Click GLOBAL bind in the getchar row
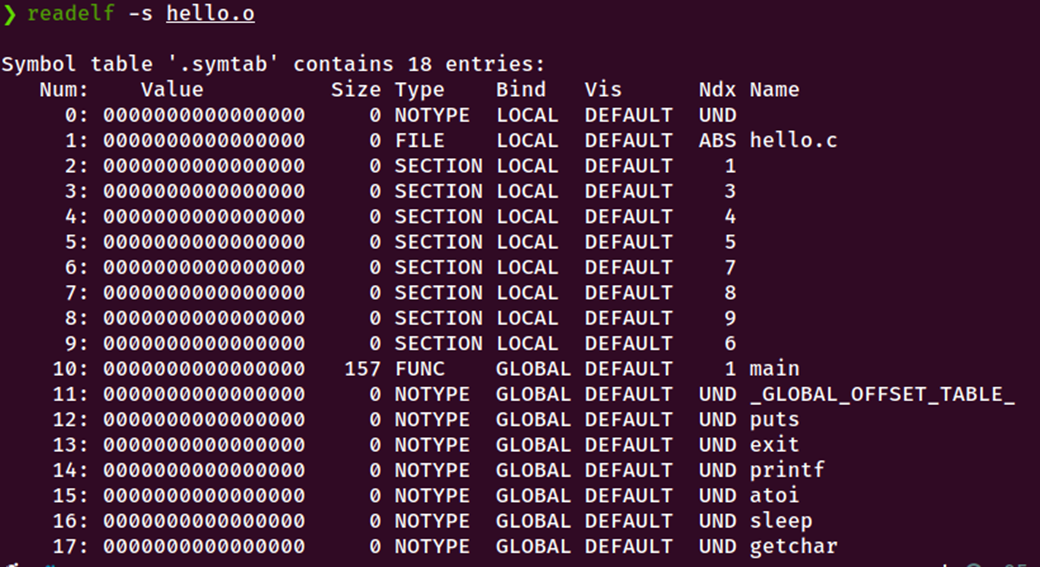Image resolution: width=1040 pixels, height=567 pixels. pyautogui.click(x=533, y=546)
